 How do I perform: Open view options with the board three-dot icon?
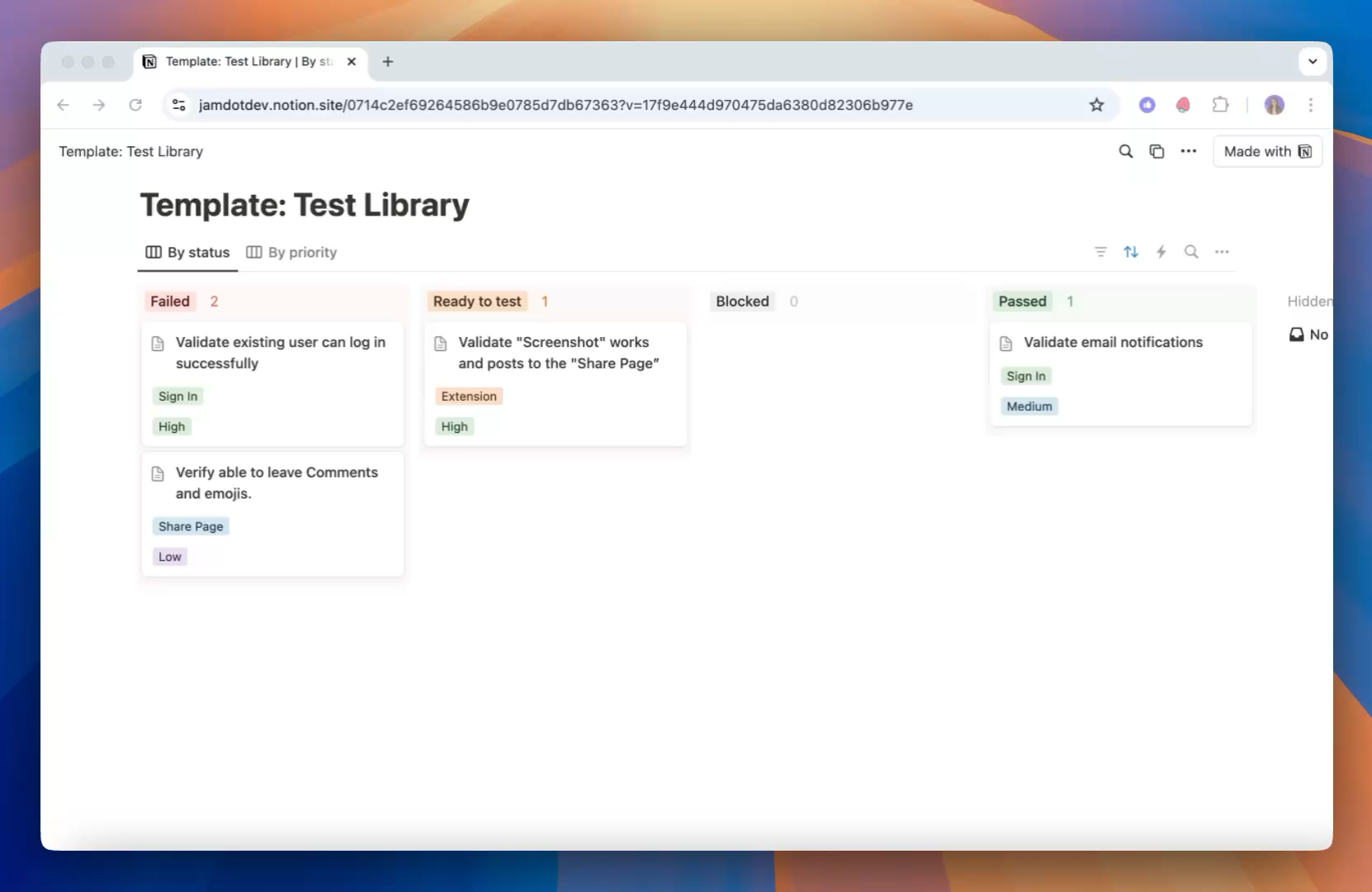(x=1223, y=252)
